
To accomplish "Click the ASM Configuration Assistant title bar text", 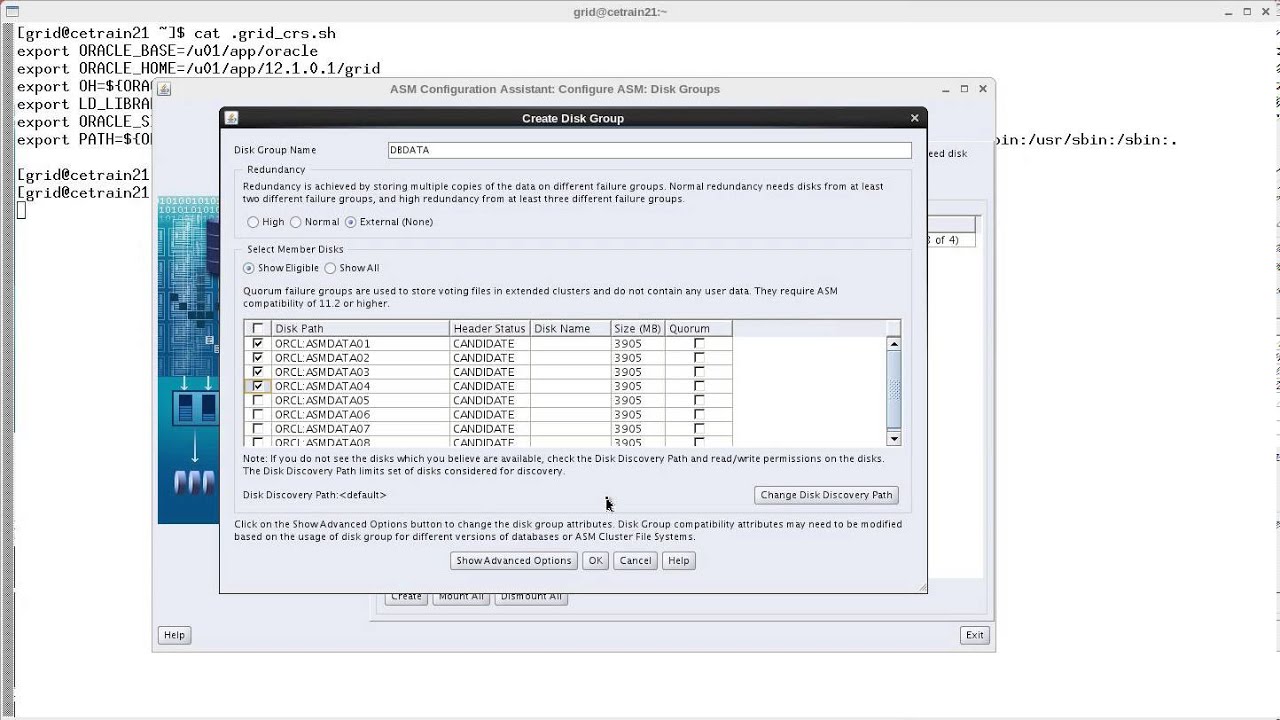I will (x=555, y=89).
